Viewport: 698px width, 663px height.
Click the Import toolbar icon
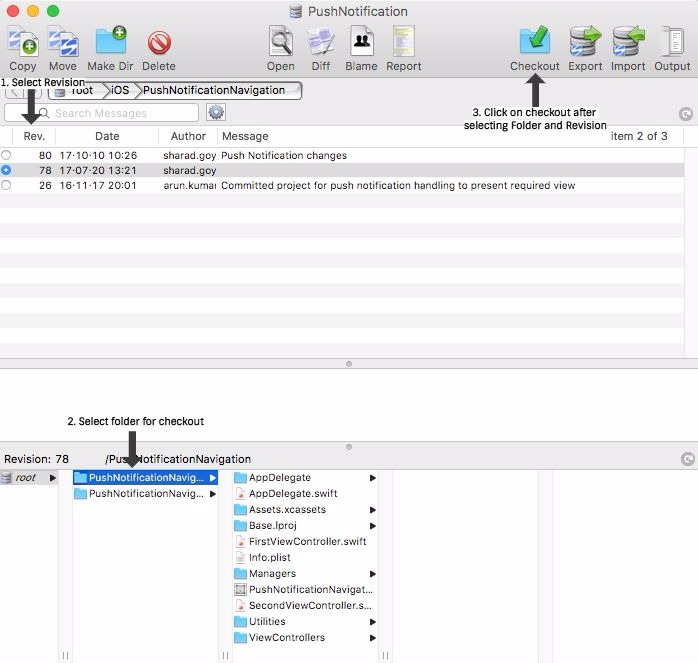click(x=628, y=42)
